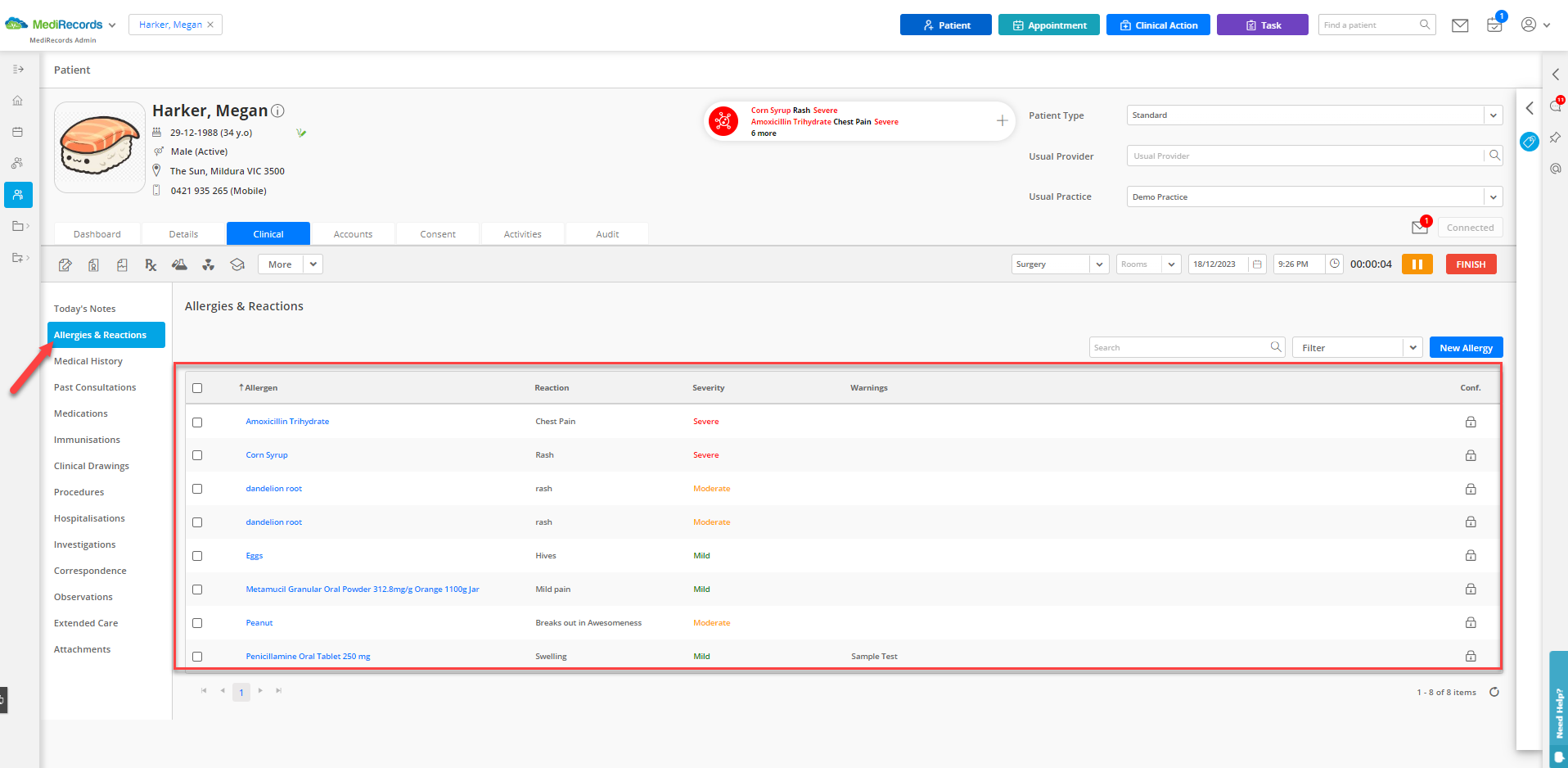Expand the left navigation menu icon
Viewport: 1568px width, 768px height.
click(18, 70)
